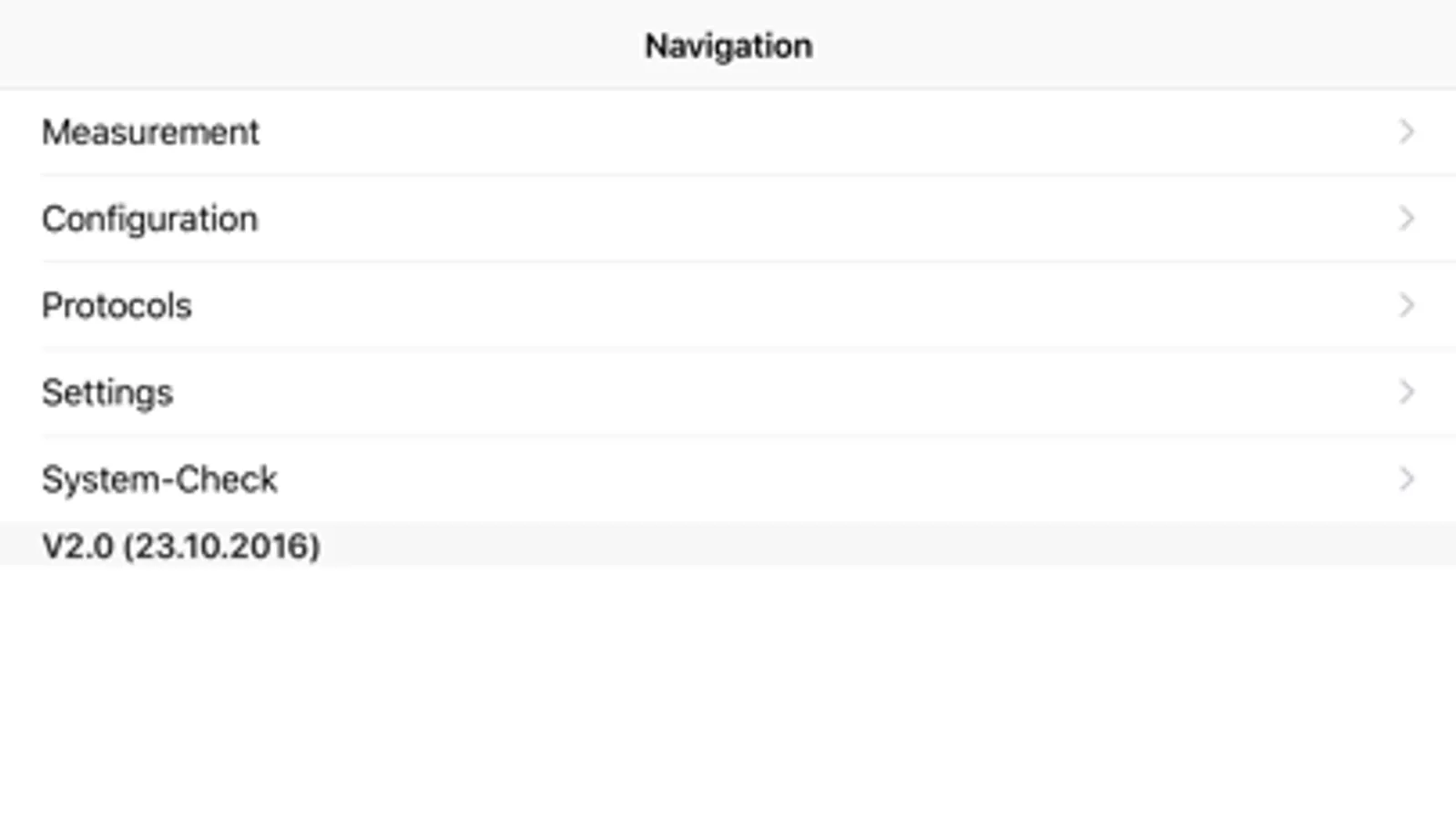Click empty middle of the System-Check row
The height and width of the screenshot is (820, 1456).
coord(728,478)
